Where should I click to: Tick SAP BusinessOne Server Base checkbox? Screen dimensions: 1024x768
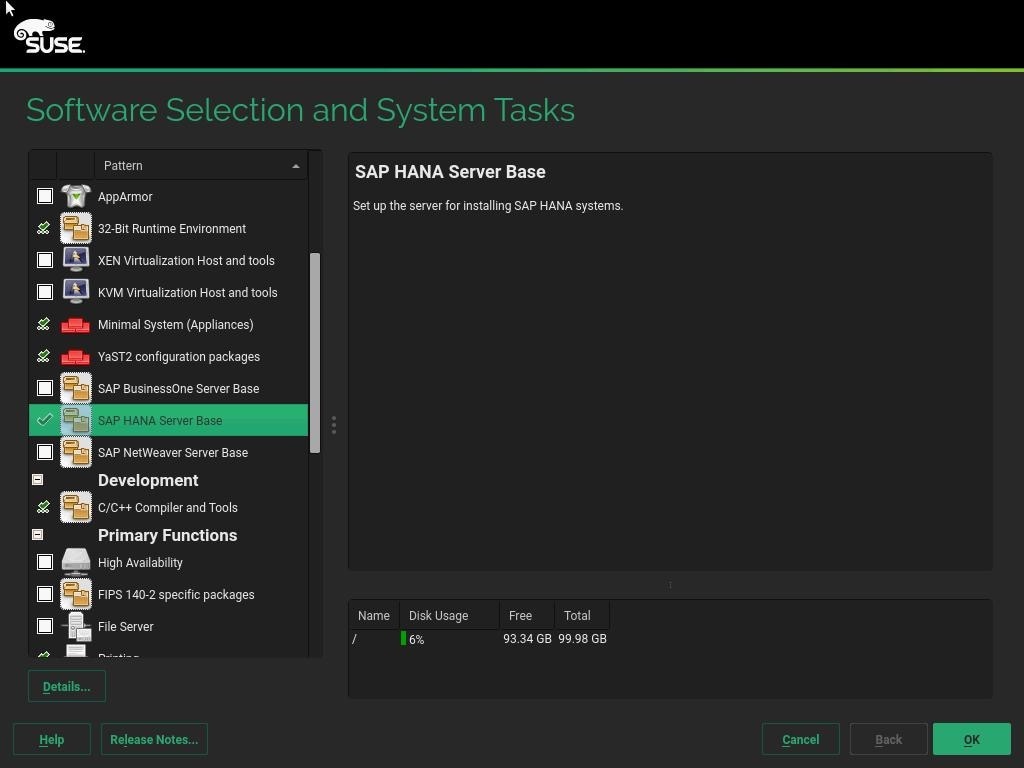click(x=44, y=388)
